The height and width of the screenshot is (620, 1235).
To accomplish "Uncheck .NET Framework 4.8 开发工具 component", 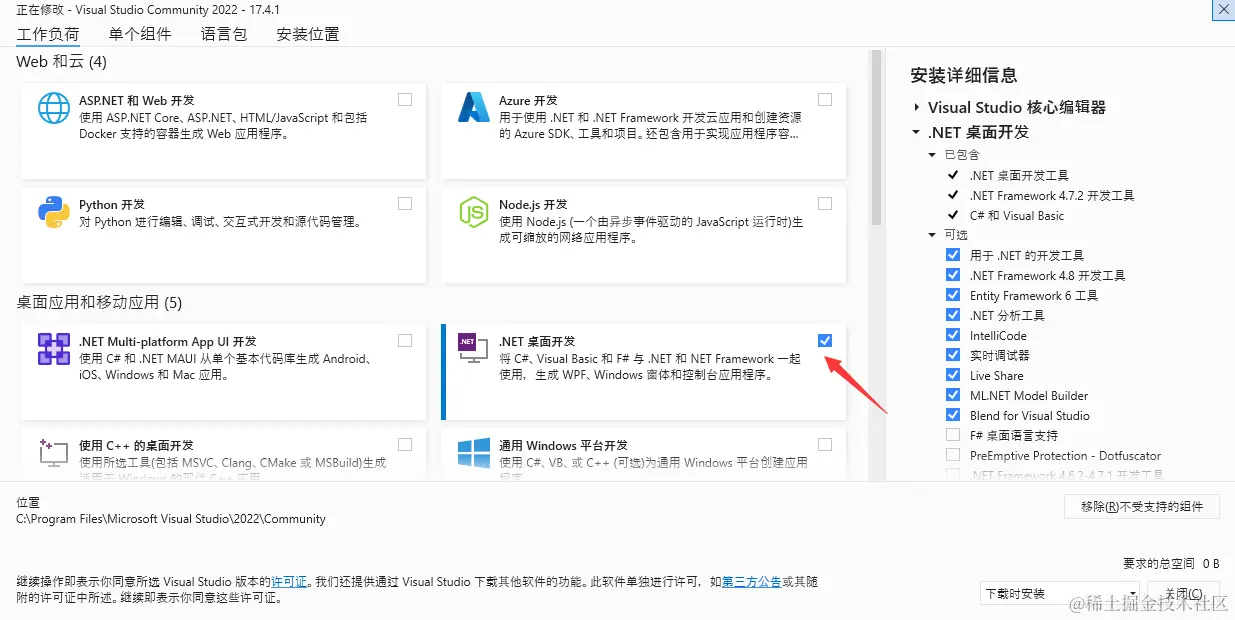I will pyautogui.click(x=953, y=275).
